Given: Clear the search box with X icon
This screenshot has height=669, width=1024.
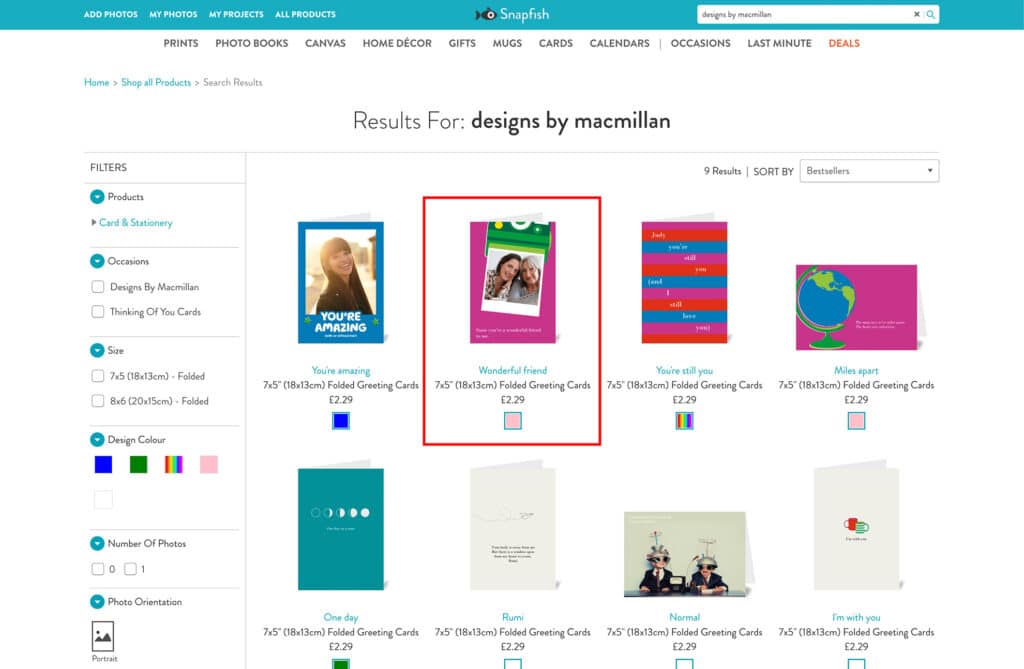Looking at the screenshot, I should point(916,15).
